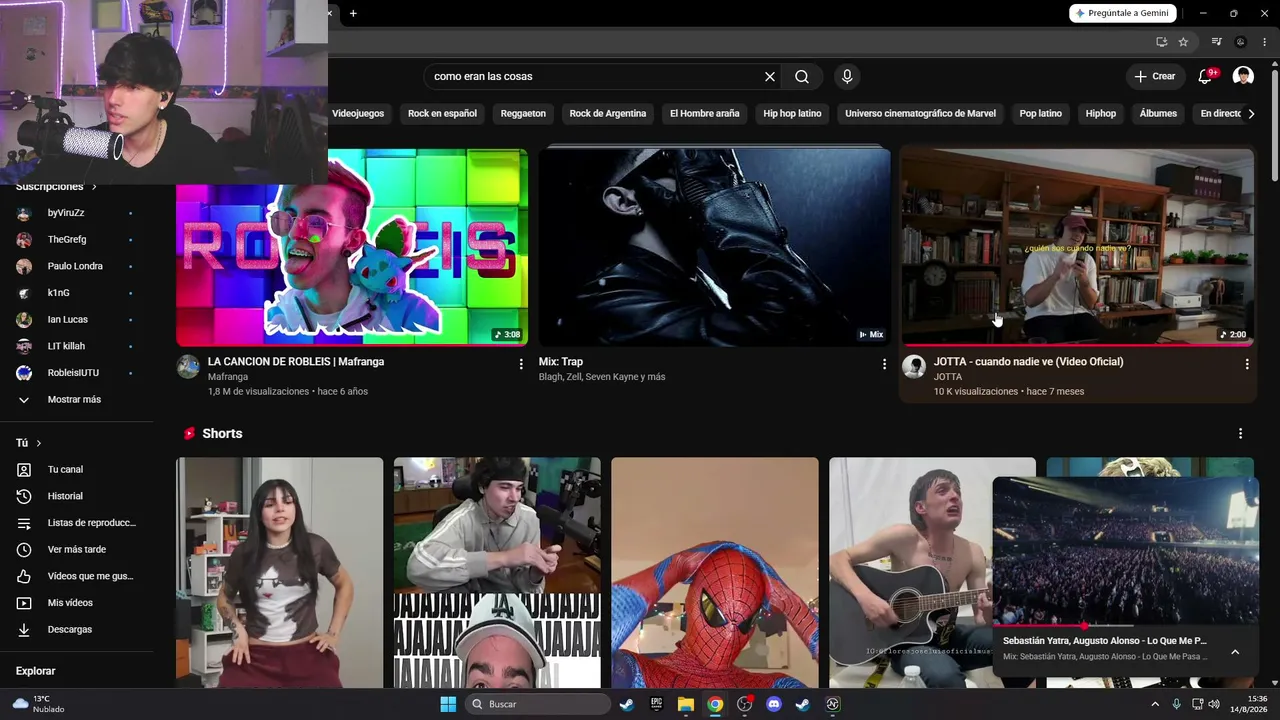Expand the Suscripciones section arrow
Screen dimensions: 1280x720
94,187
